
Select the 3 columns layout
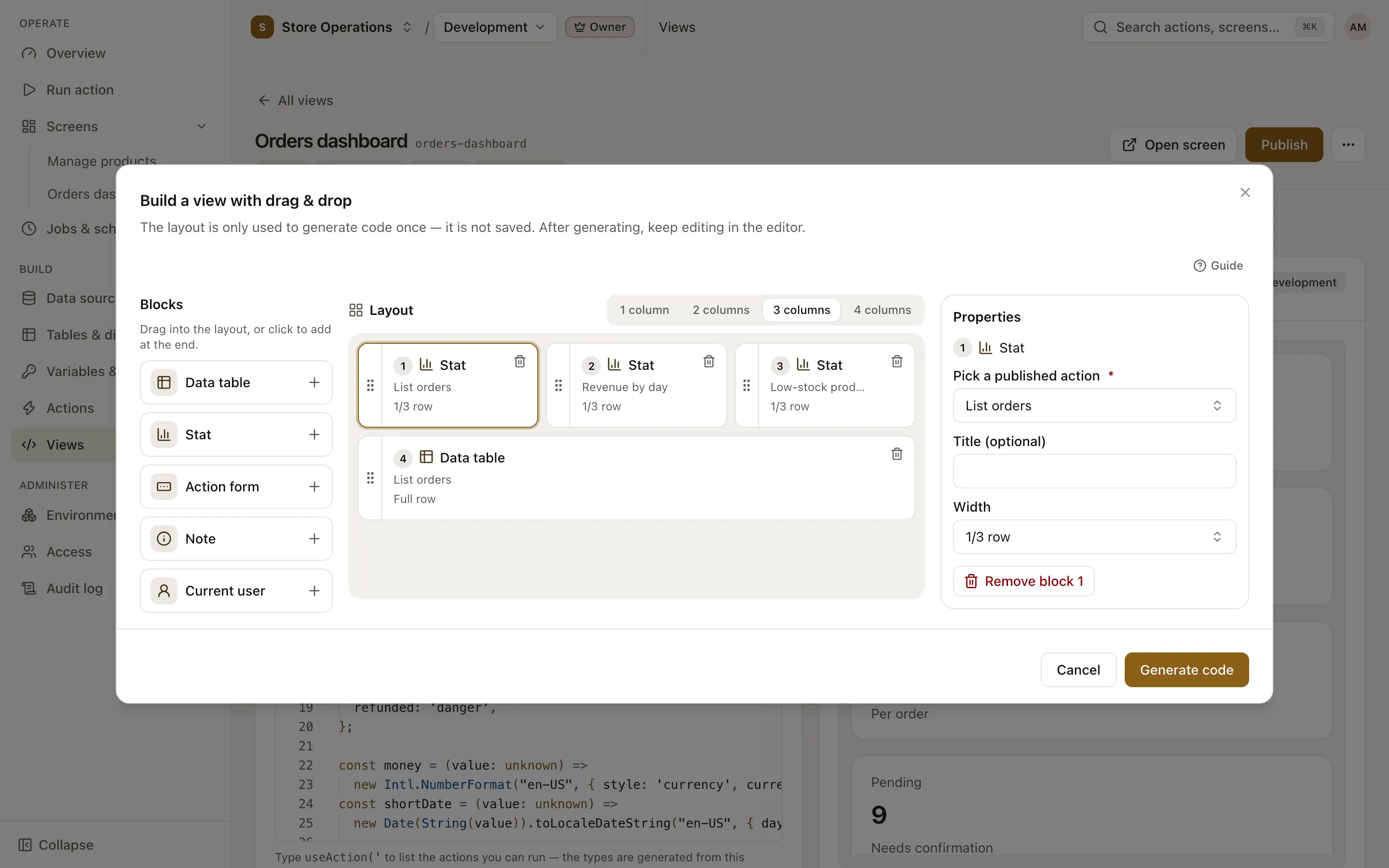click(801, 310)
